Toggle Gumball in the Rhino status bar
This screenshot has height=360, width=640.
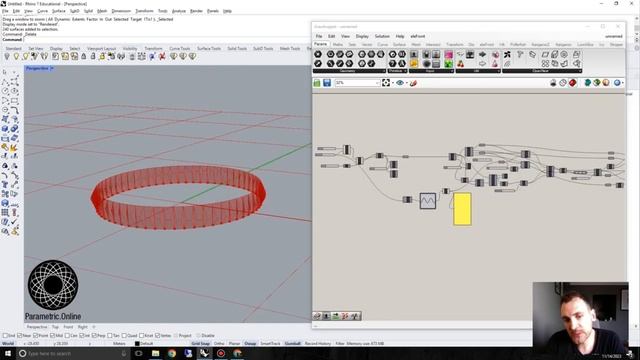(x=292, y=344)
